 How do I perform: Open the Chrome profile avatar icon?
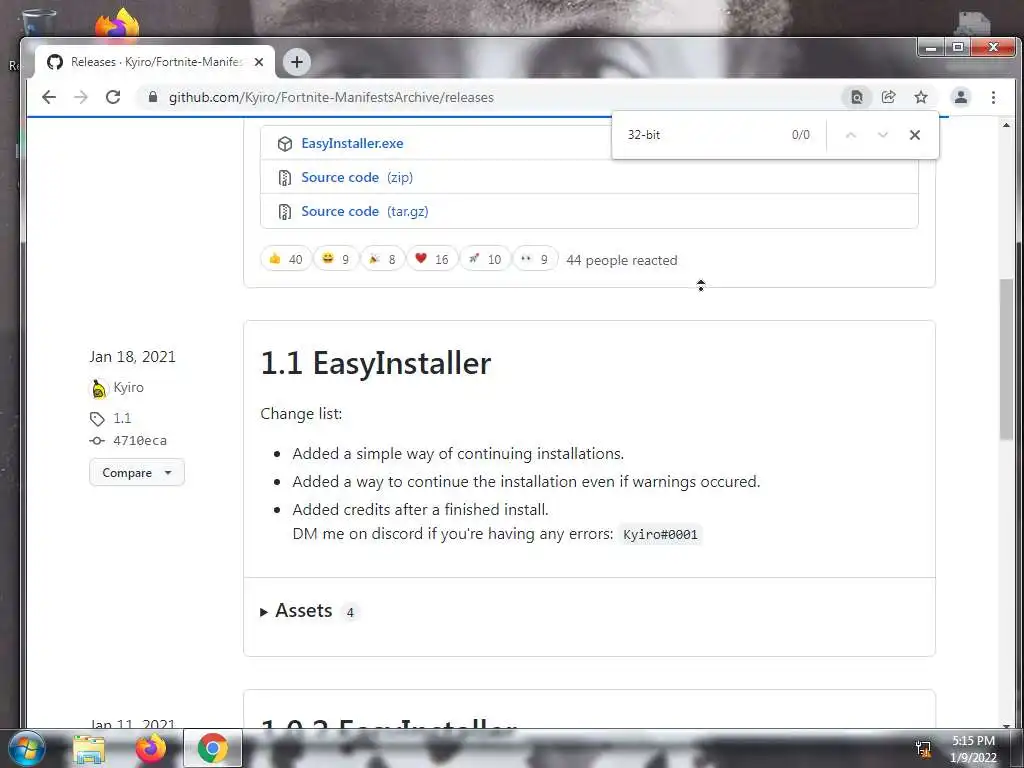961,97
